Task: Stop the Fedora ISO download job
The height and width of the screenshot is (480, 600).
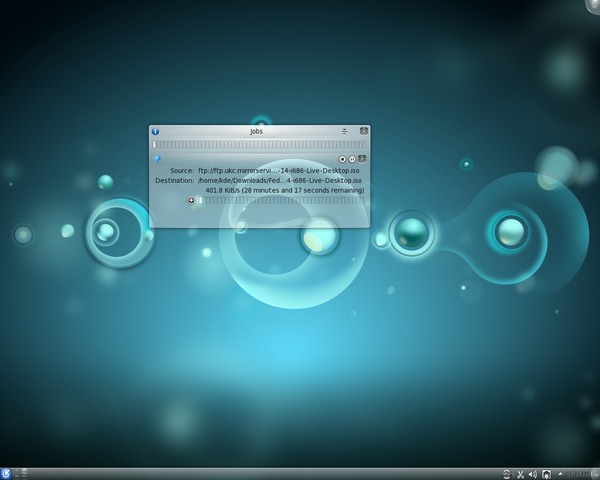Action: [x=342, y=159]
